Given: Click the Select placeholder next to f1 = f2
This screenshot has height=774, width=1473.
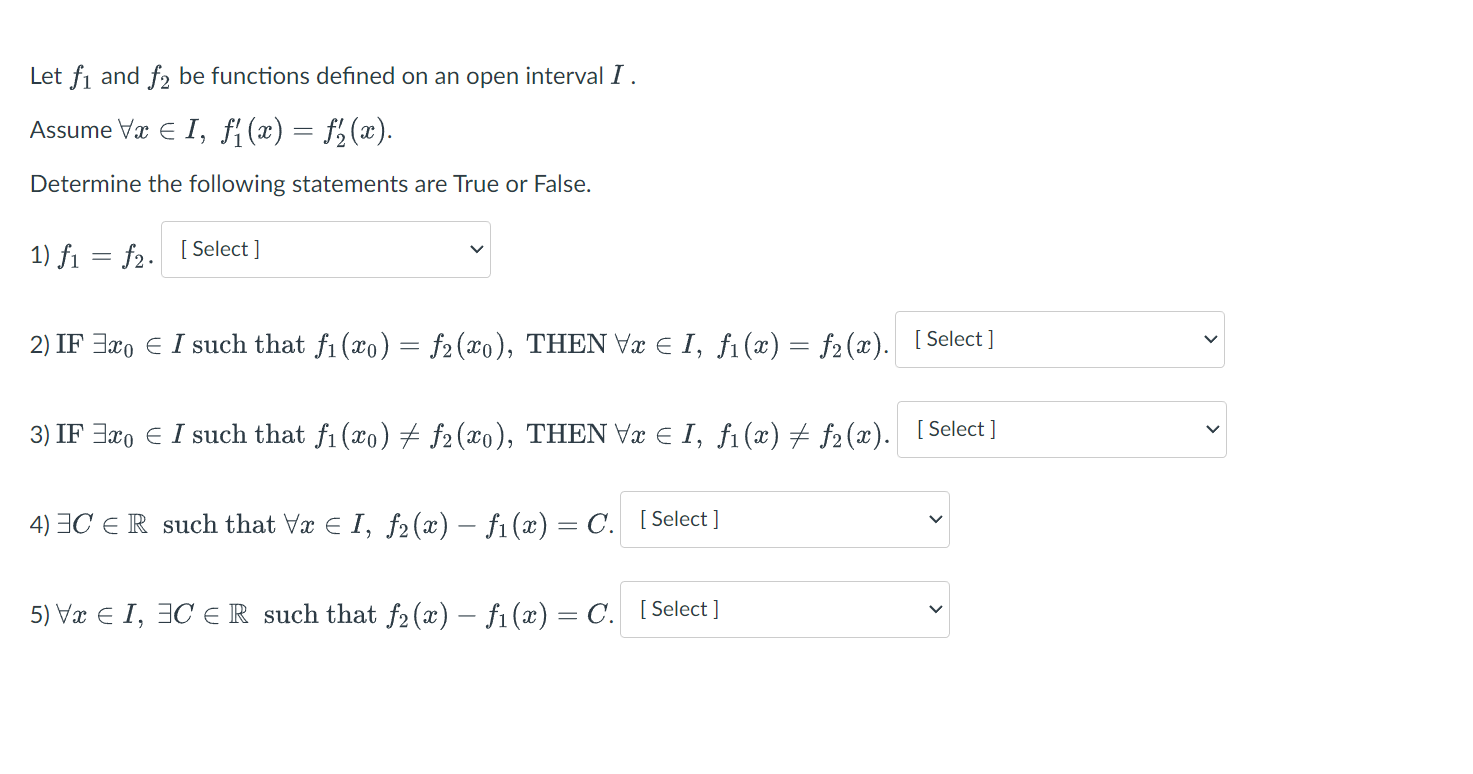Looking at the screenshot, I should [x=219, y=249].
